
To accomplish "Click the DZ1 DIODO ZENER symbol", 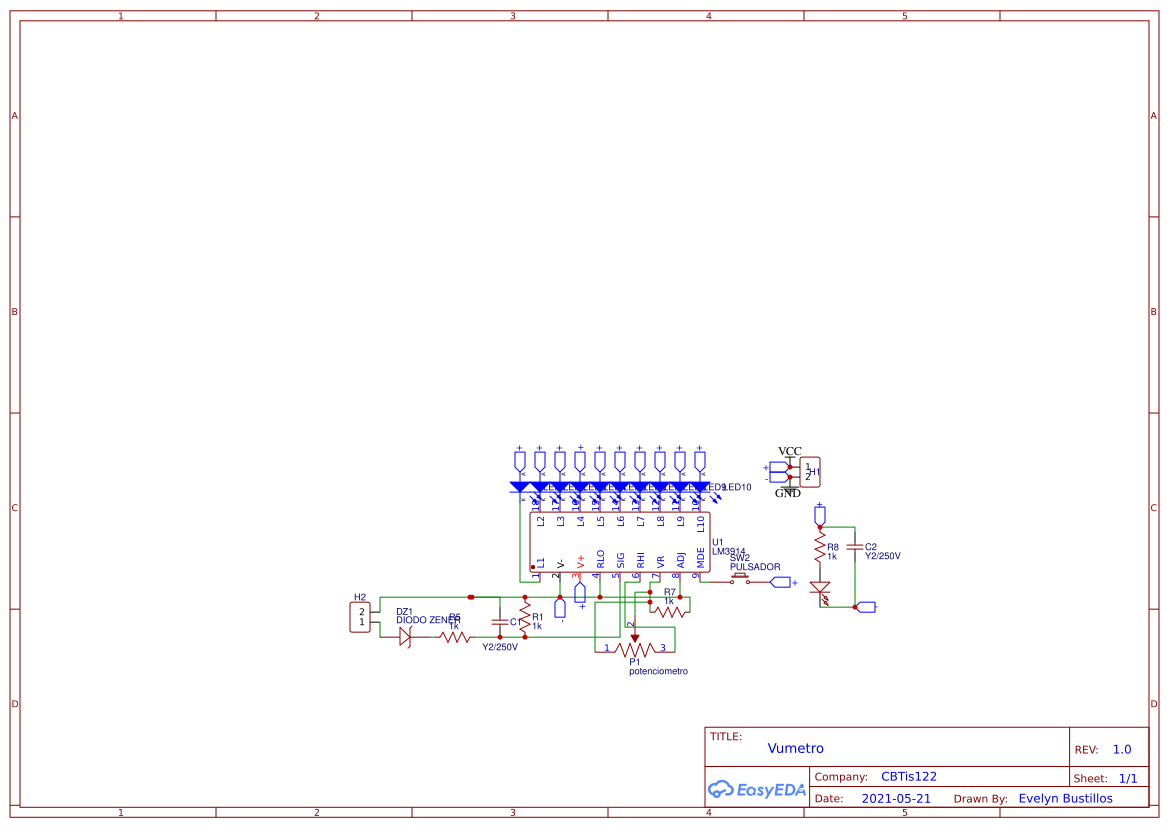I will click(x=406, y=637).
